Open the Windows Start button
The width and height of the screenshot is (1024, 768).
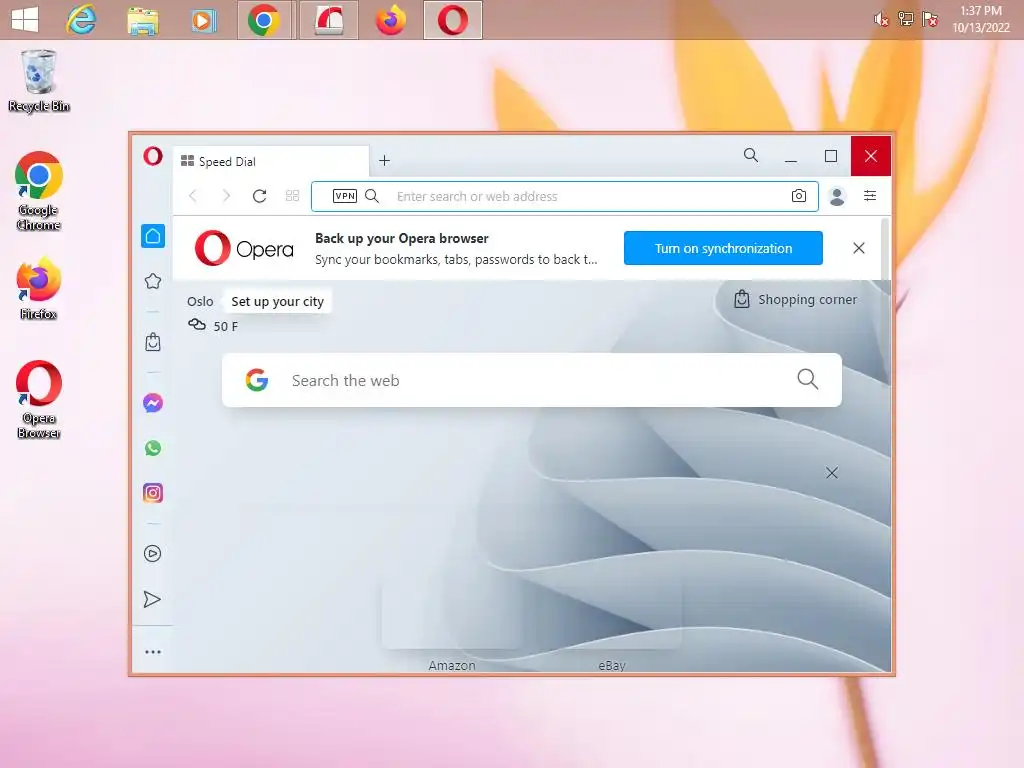tap(25, 20)
